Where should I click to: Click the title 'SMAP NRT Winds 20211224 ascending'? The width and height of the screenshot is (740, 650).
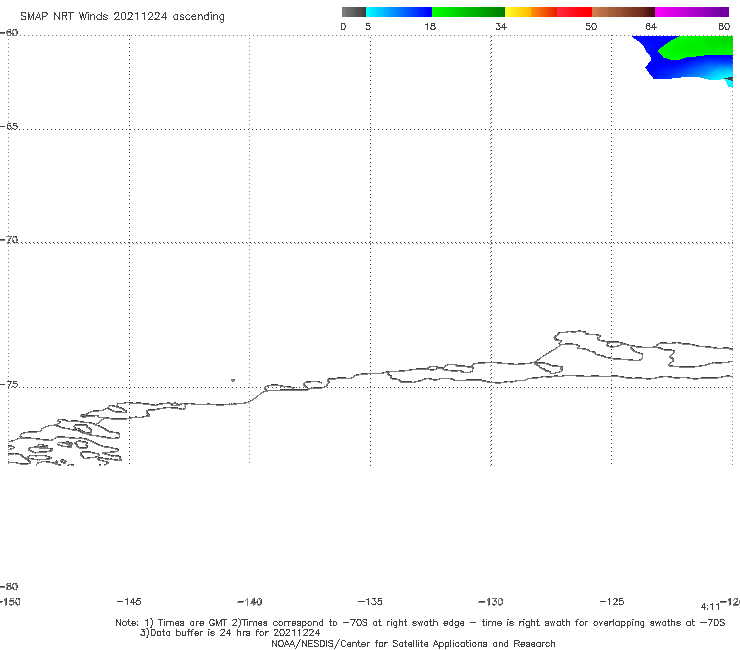(x=122, y=17)
